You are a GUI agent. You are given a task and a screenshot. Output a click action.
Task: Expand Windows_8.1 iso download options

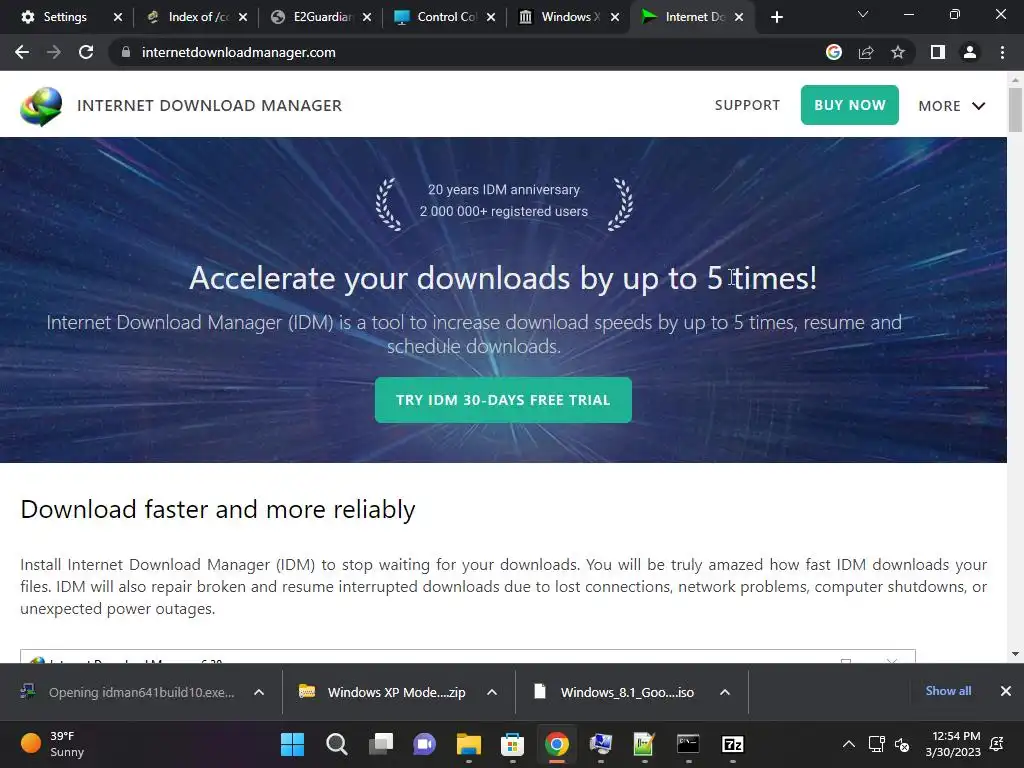coord(724,692)
